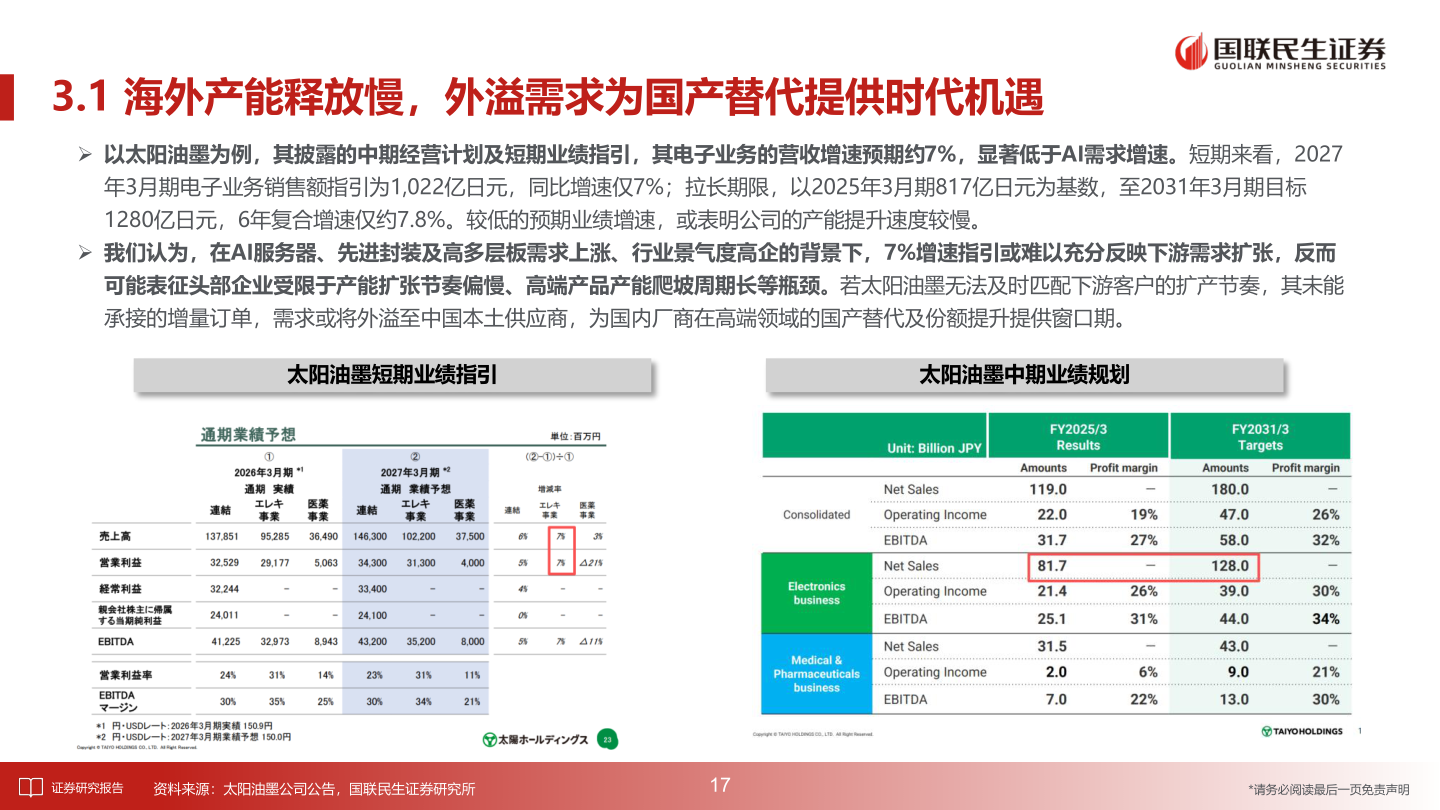Select the 31,300 cell

pyautogui.click(x=420, y=563)
